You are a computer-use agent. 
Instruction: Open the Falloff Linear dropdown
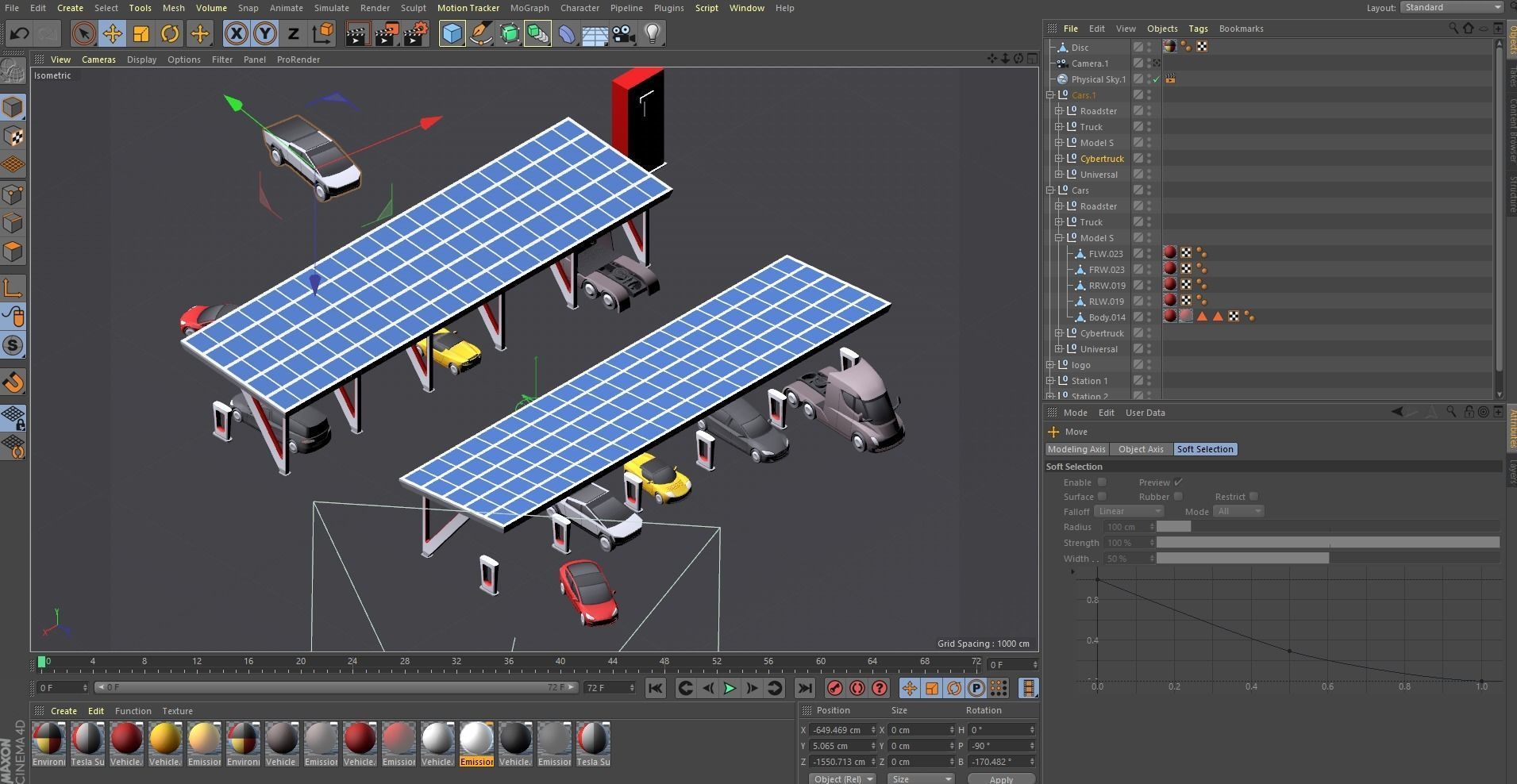[1129, 512]
